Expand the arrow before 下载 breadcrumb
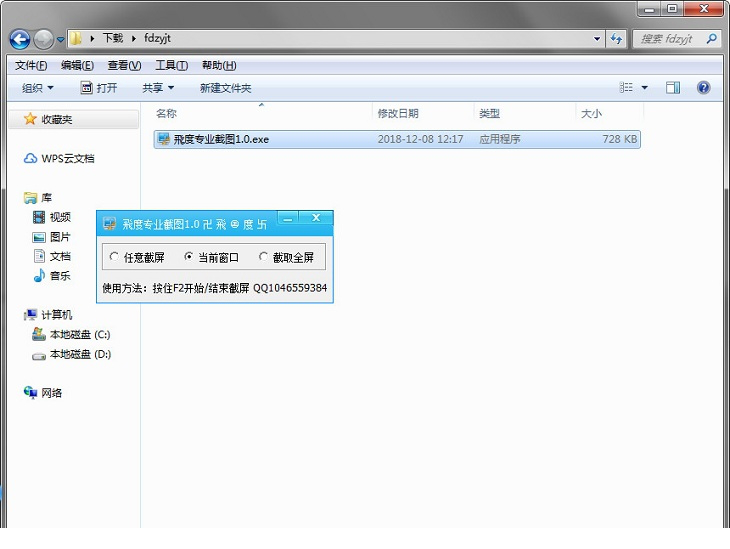The height and width of the screenshot is (549, 730). tap(92, 39)
